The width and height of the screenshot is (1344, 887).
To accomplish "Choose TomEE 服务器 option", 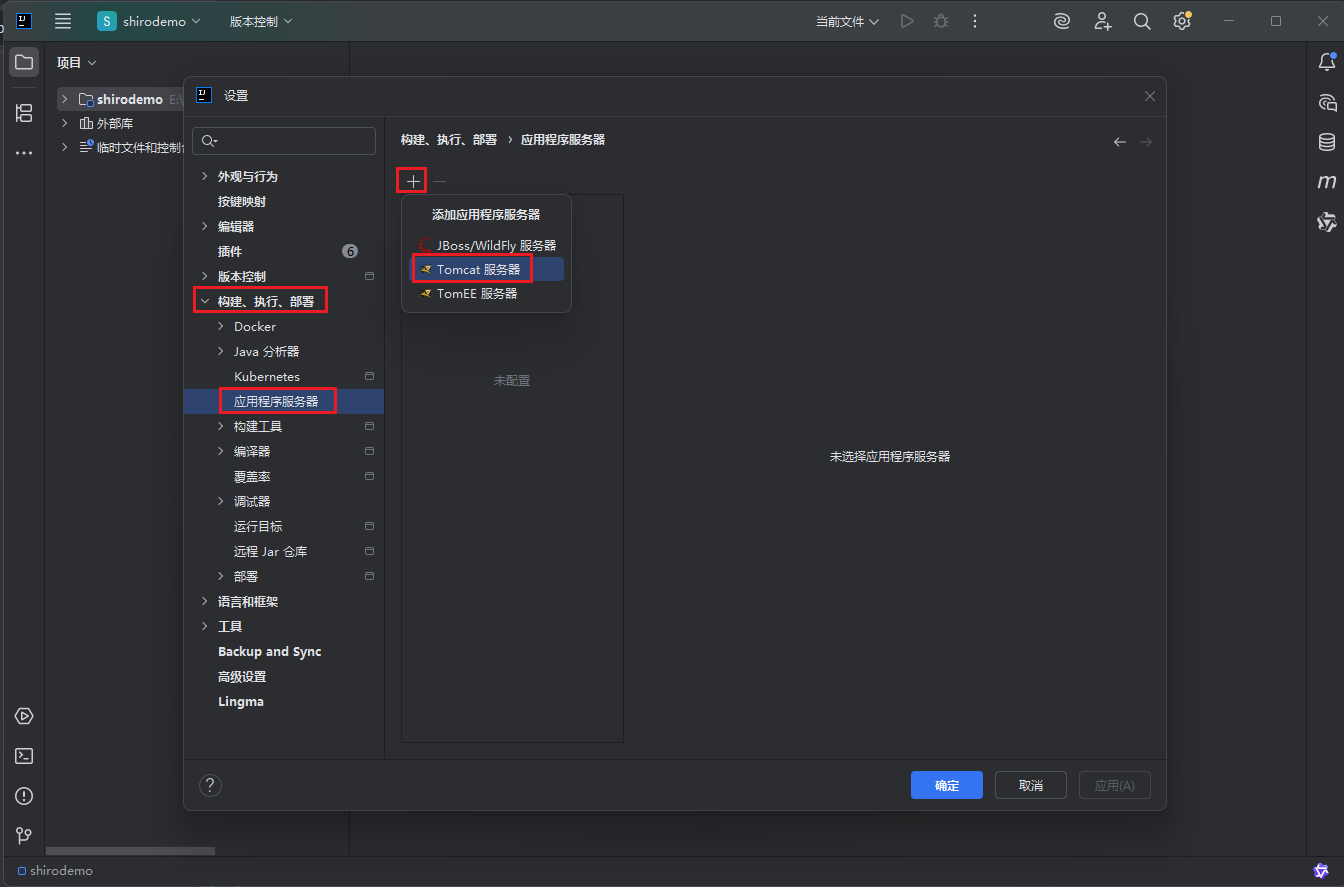I will tap(477, 294).
